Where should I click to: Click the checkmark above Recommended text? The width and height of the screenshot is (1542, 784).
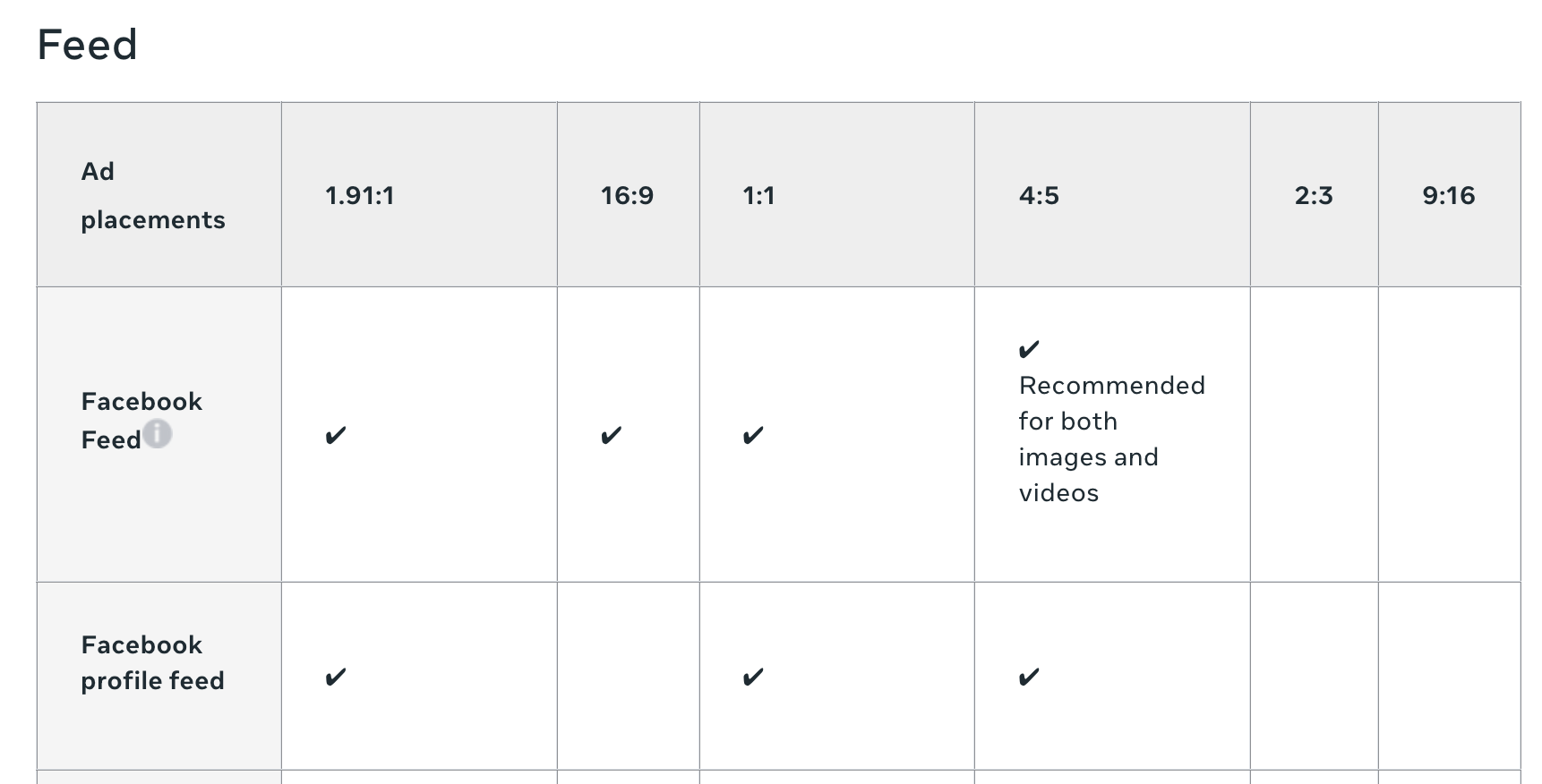1029,349
